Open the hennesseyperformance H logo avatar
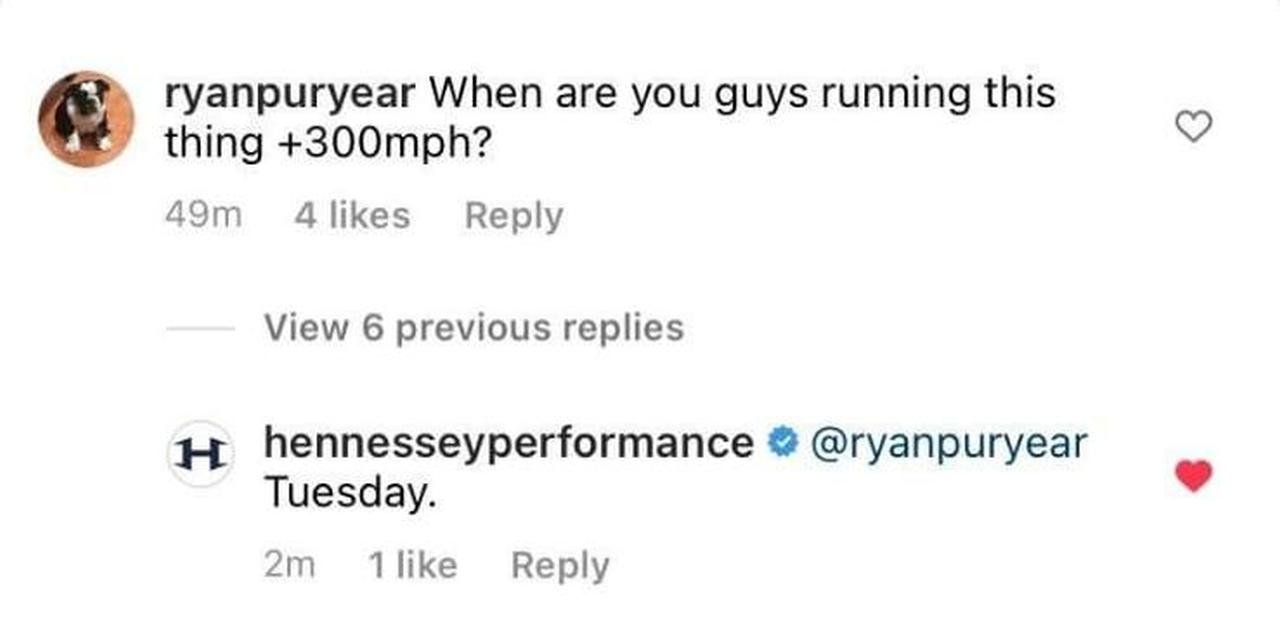This screenshot has width=1280, height=620. click(199, 454)
